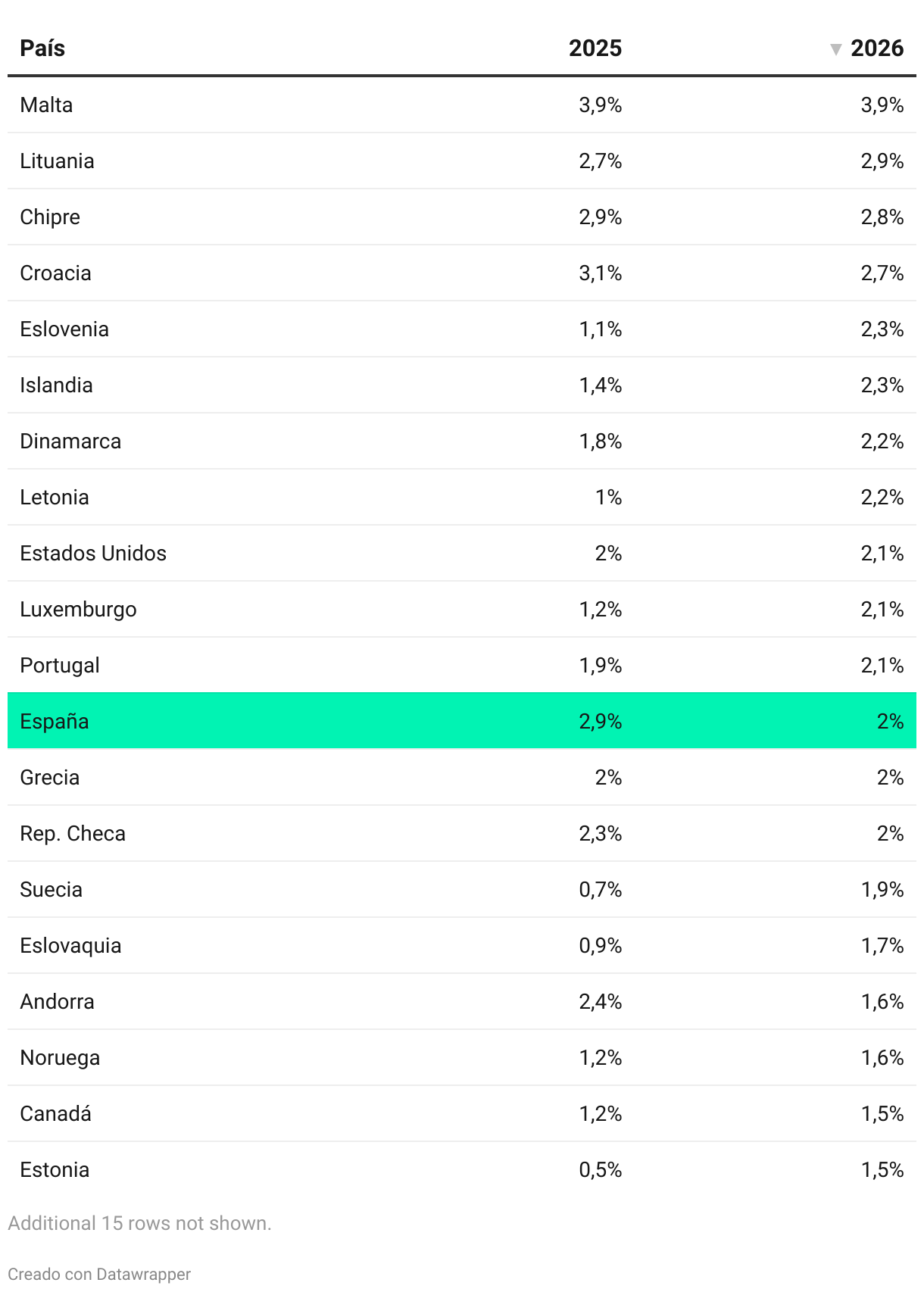Click the Rep. Checa row label
The width and height of the screenshot is (924, 1292).
[x=73, y=833]
